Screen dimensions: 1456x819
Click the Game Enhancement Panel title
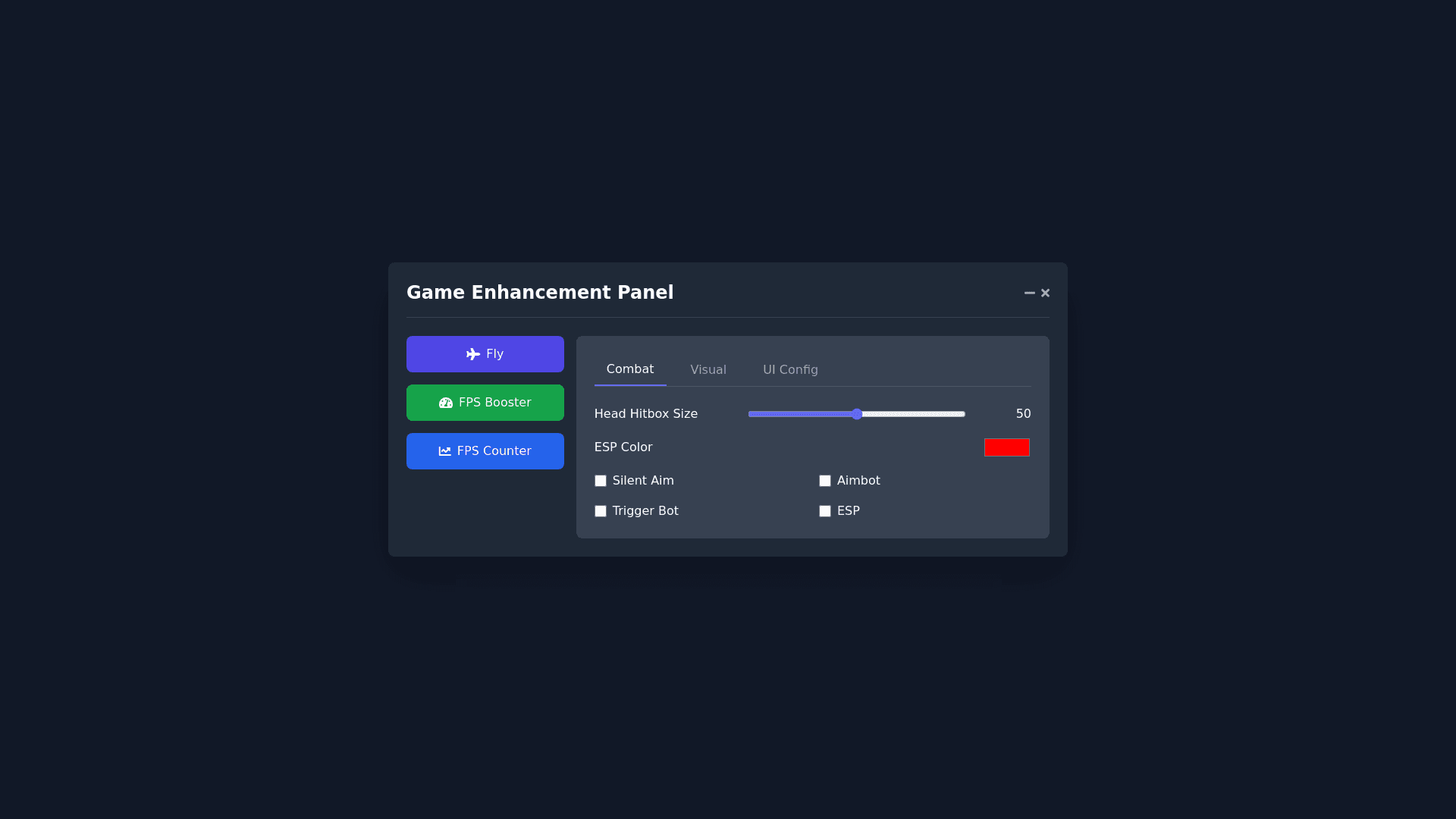(x=540, y=293)
